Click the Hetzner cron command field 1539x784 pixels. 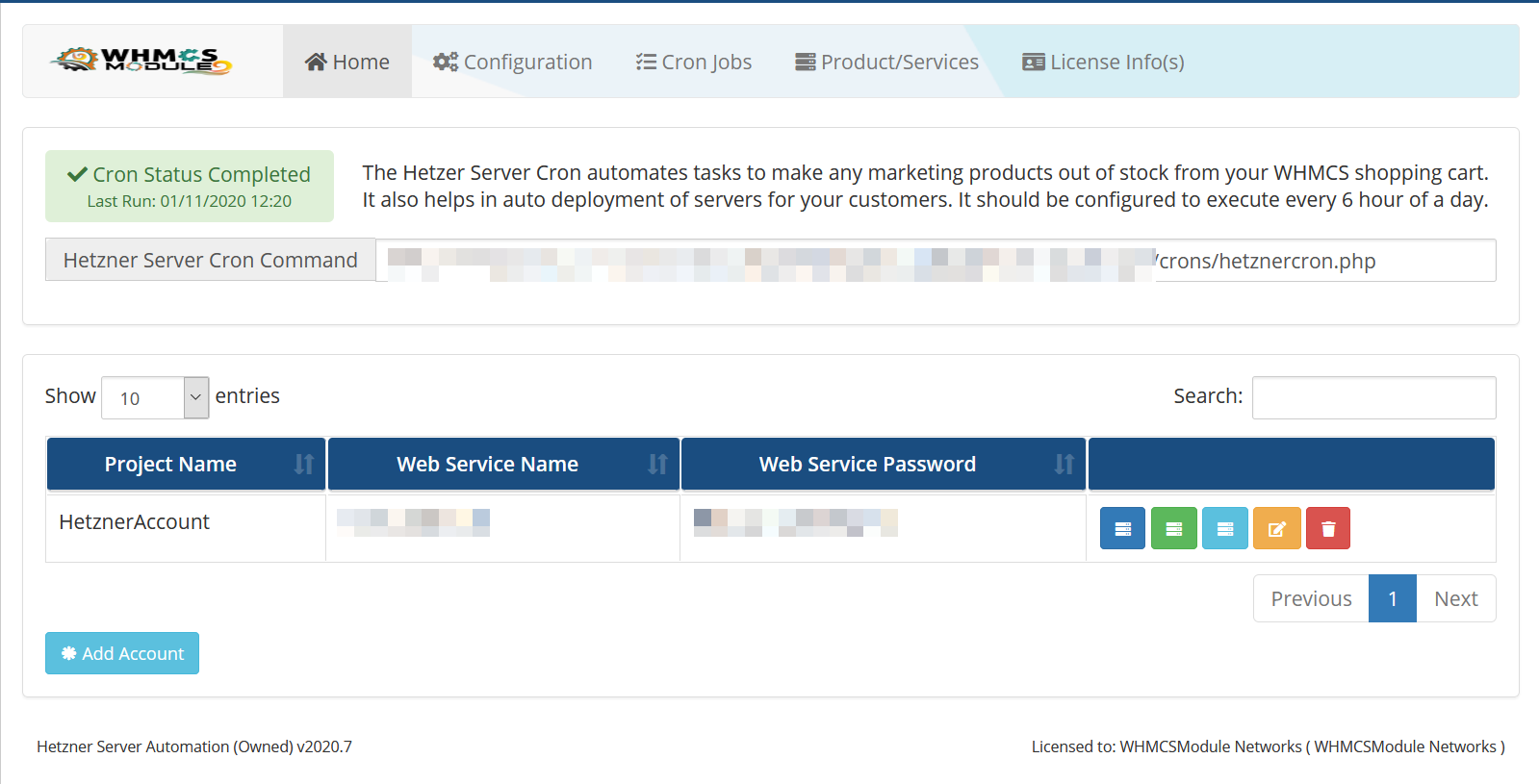(x=936, y=260)
